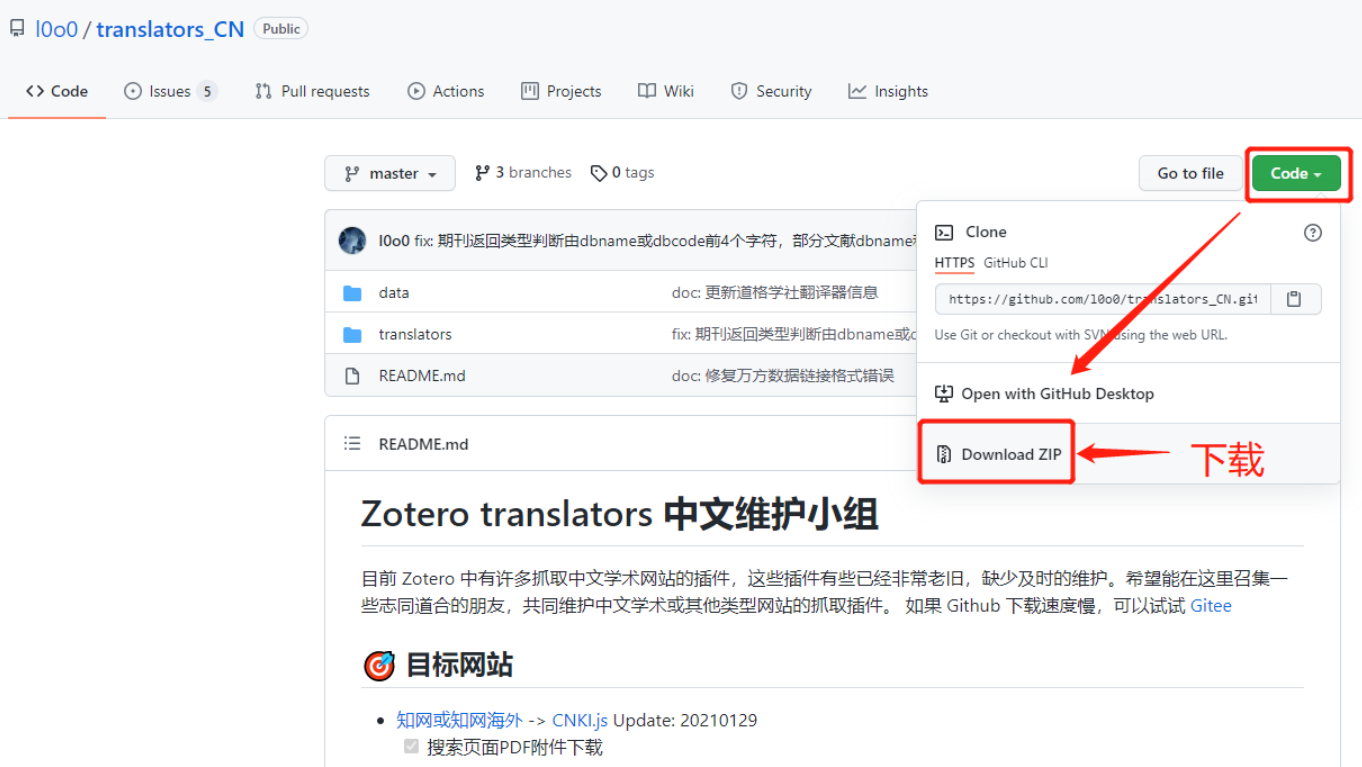Open the 知网或知网海外 link
1362x767 pixels.
click(459, 720)
